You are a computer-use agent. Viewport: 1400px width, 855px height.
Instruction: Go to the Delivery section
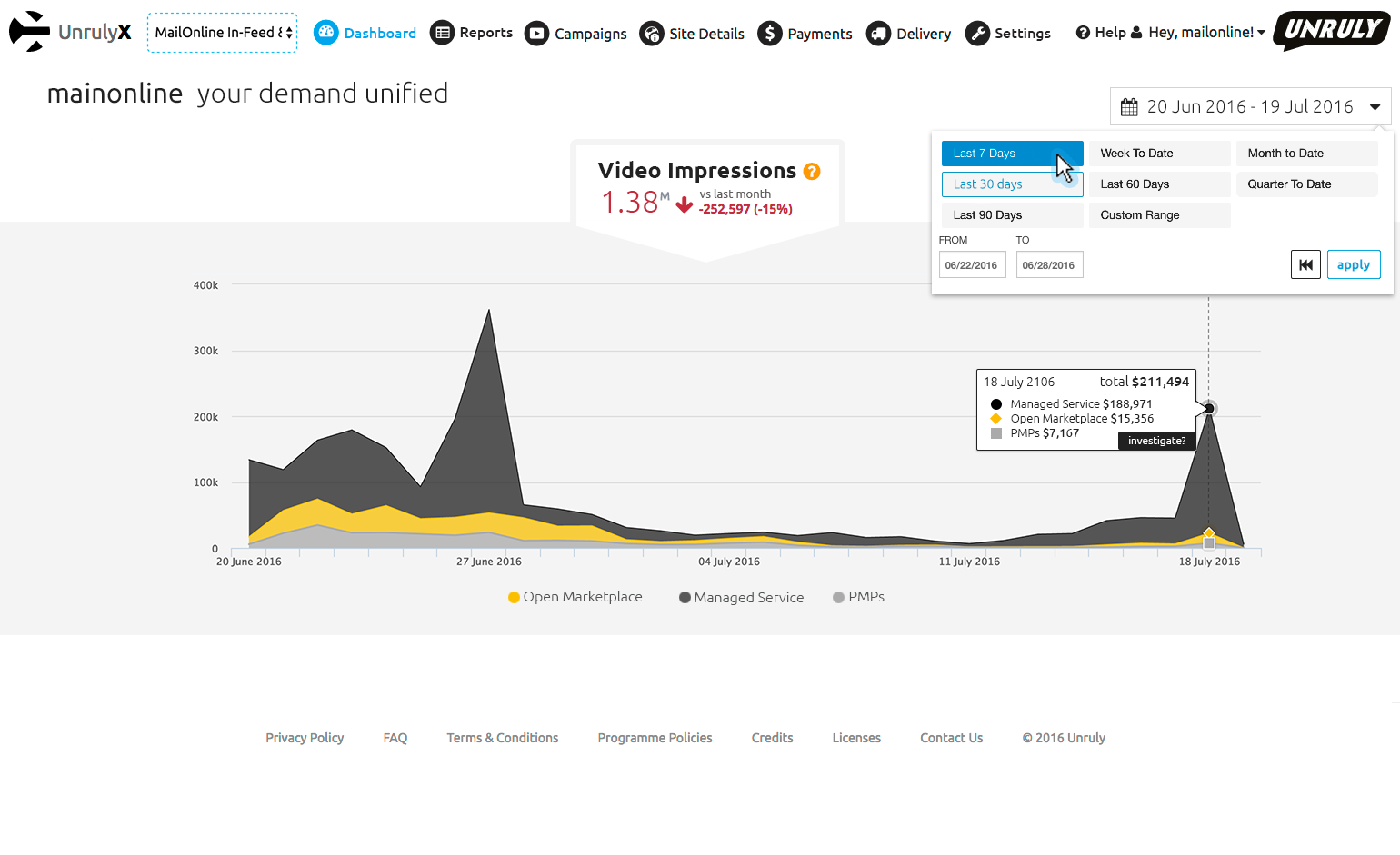tap(924, 34)
